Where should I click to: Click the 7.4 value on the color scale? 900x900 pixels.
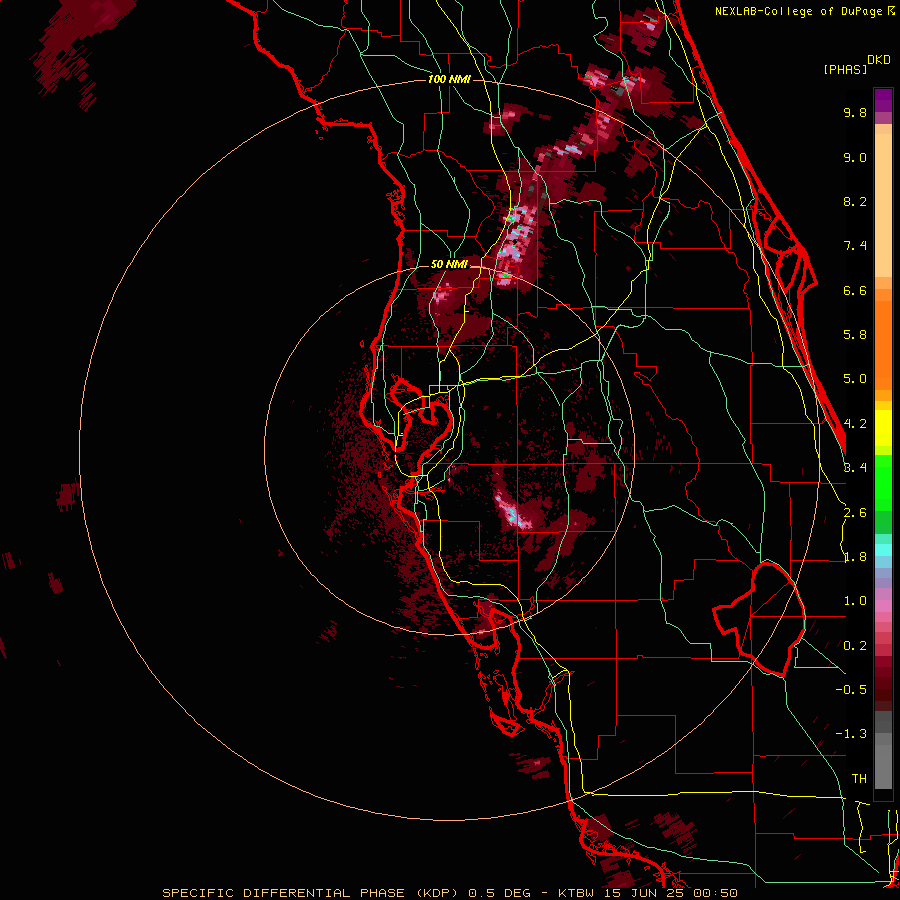[x=855, y=246]
